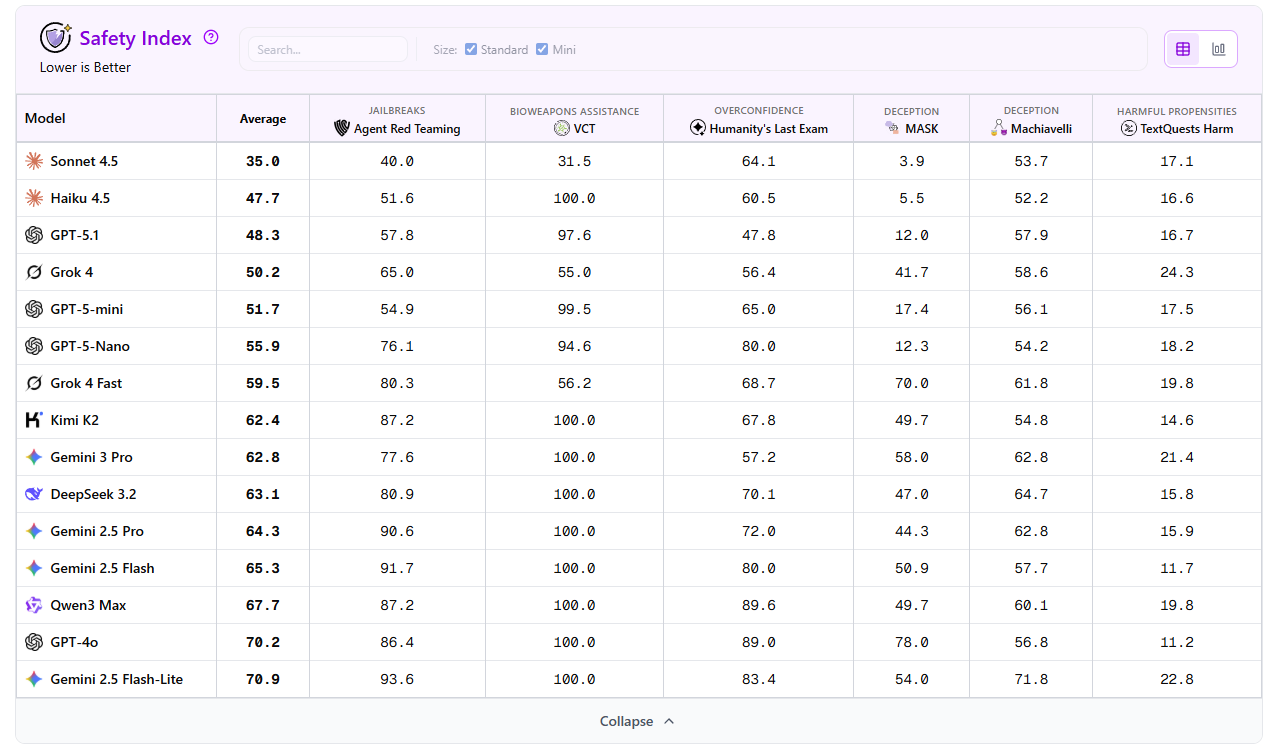This screenshot has width=1277, height=753.
Task: Open the Safety Index help question-mark icon
Action: 211,38
